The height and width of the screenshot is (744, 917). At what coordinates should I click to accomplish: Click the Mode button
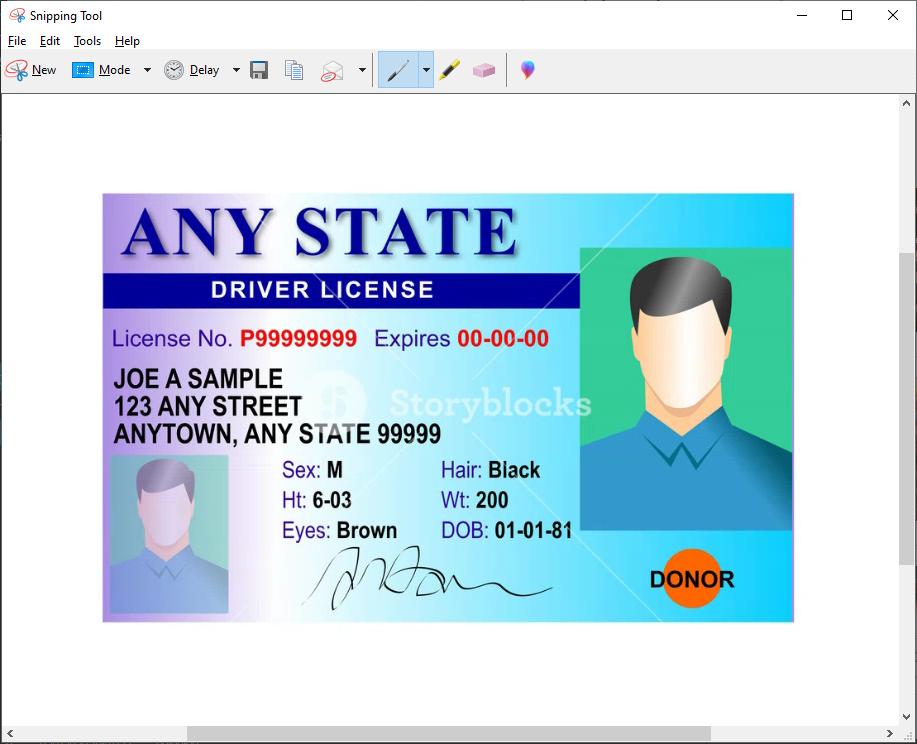102,70
